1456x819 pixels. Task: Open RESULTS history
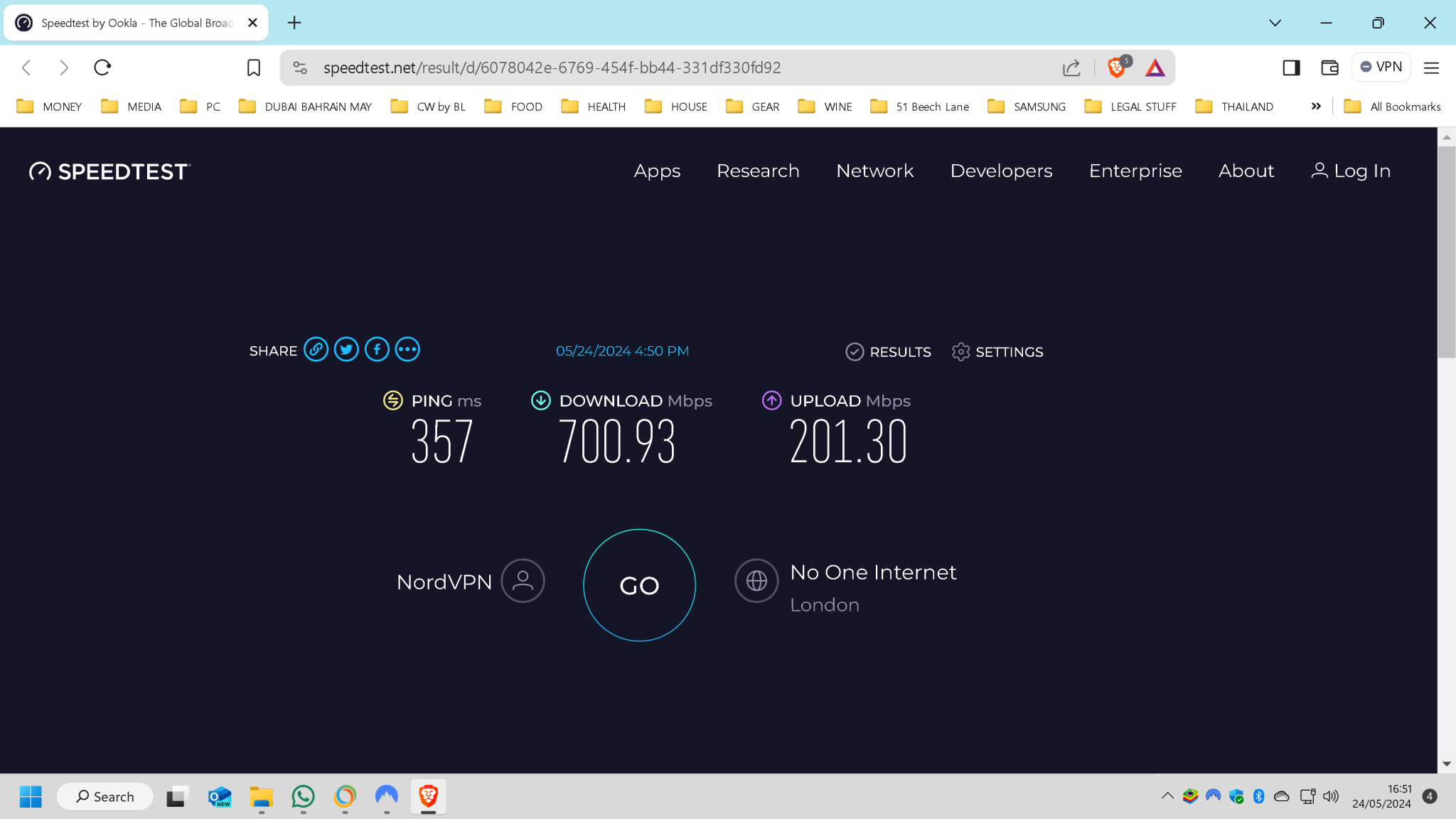coord(900,352)
